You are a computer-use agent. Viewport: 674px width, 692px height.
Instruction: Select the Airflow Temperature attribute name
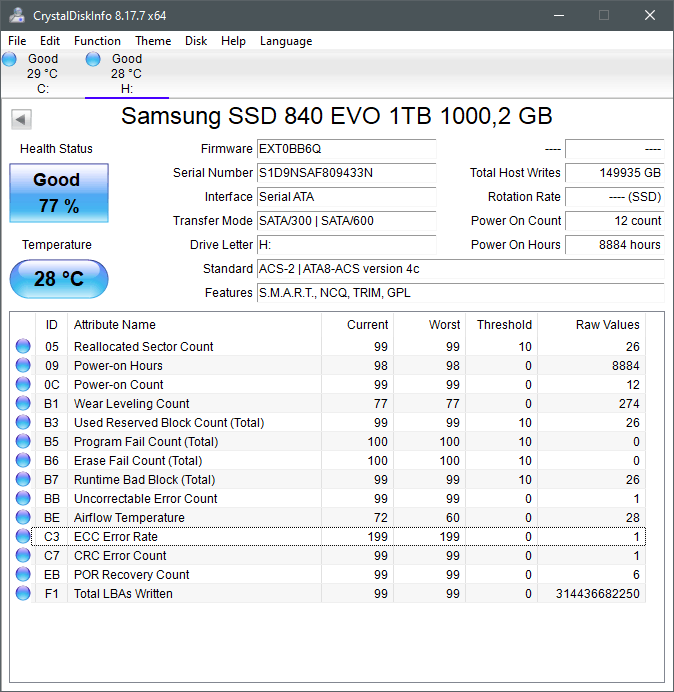(x=129, y=517)
